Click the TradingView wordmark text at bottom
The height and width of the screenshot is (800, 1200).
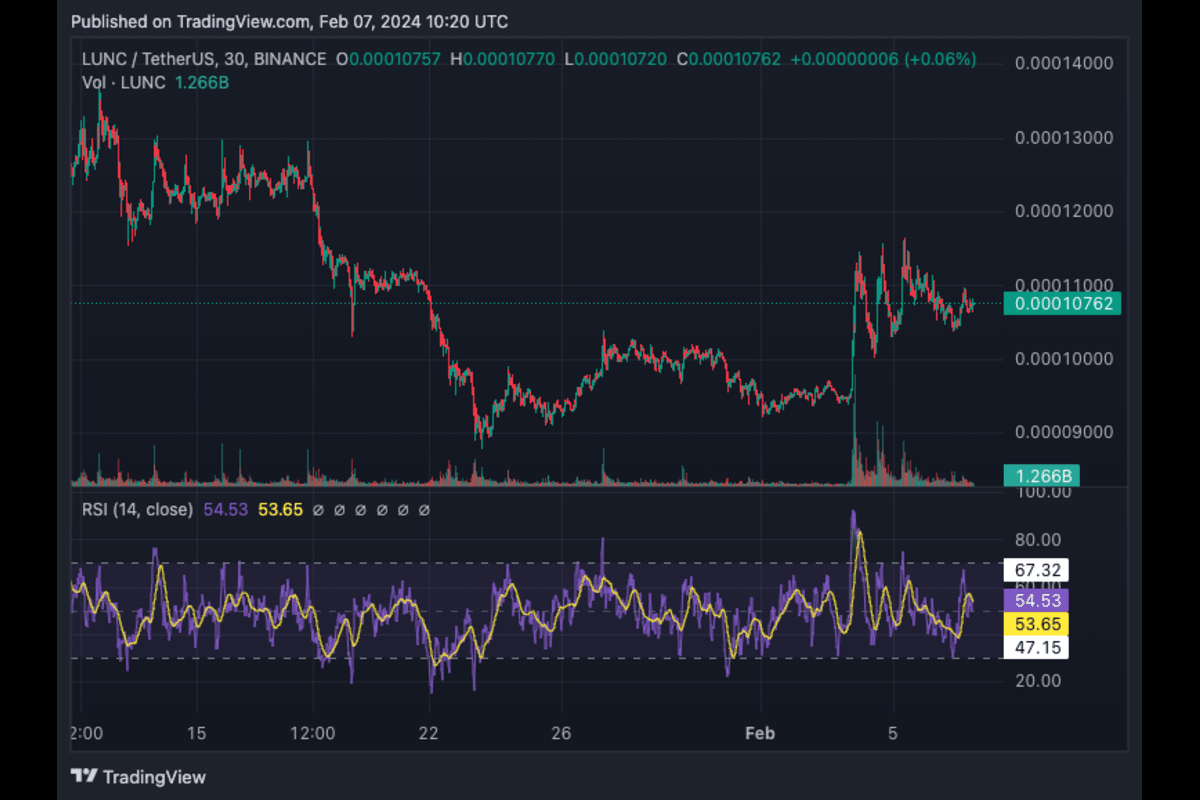coord(154,777)
